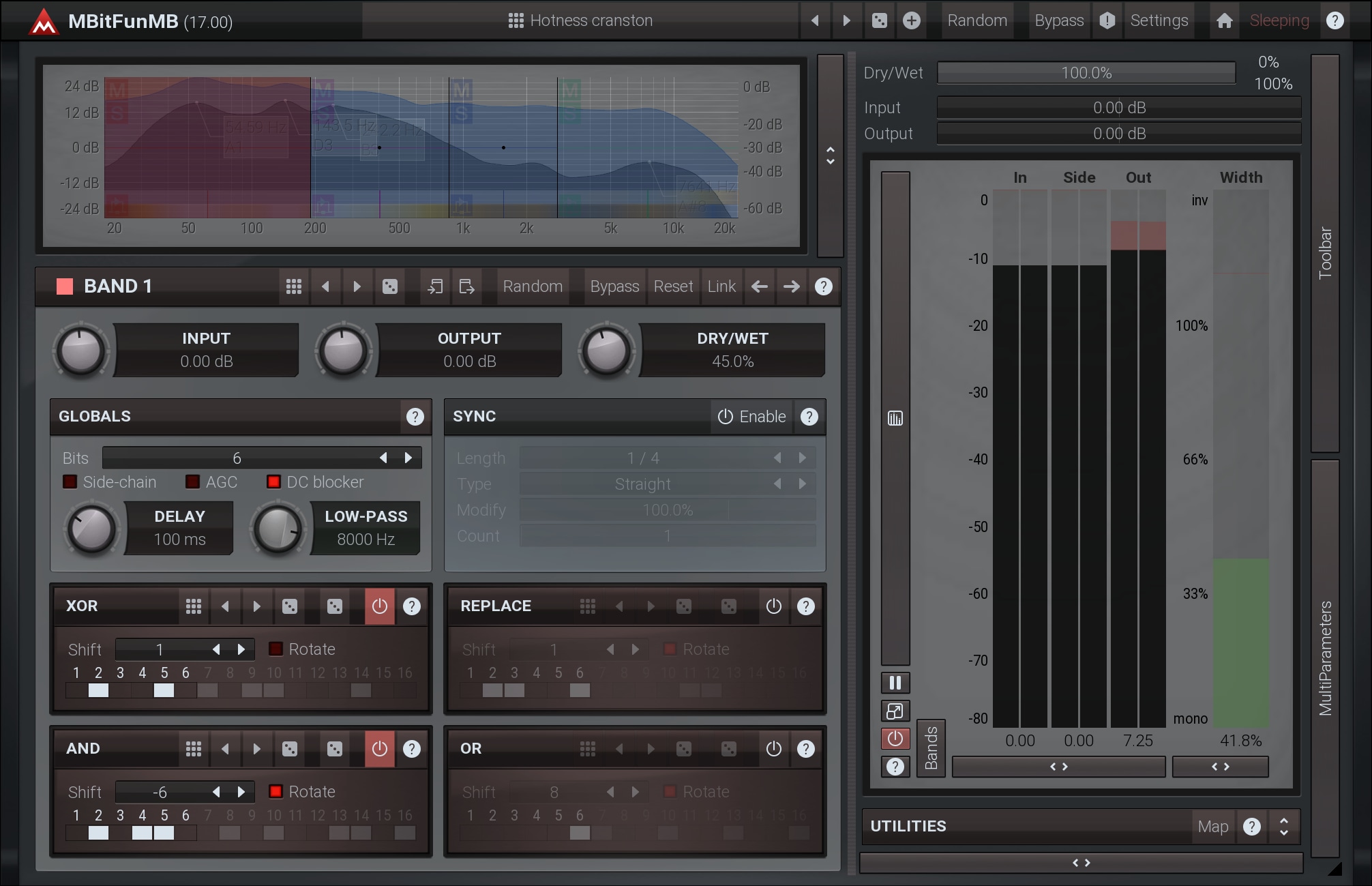Image resolution: width=1372 pixels, height=886 pixels.
Task: Expand the UTILITIES panel arrows
Action: click(x=1283, y=827)
